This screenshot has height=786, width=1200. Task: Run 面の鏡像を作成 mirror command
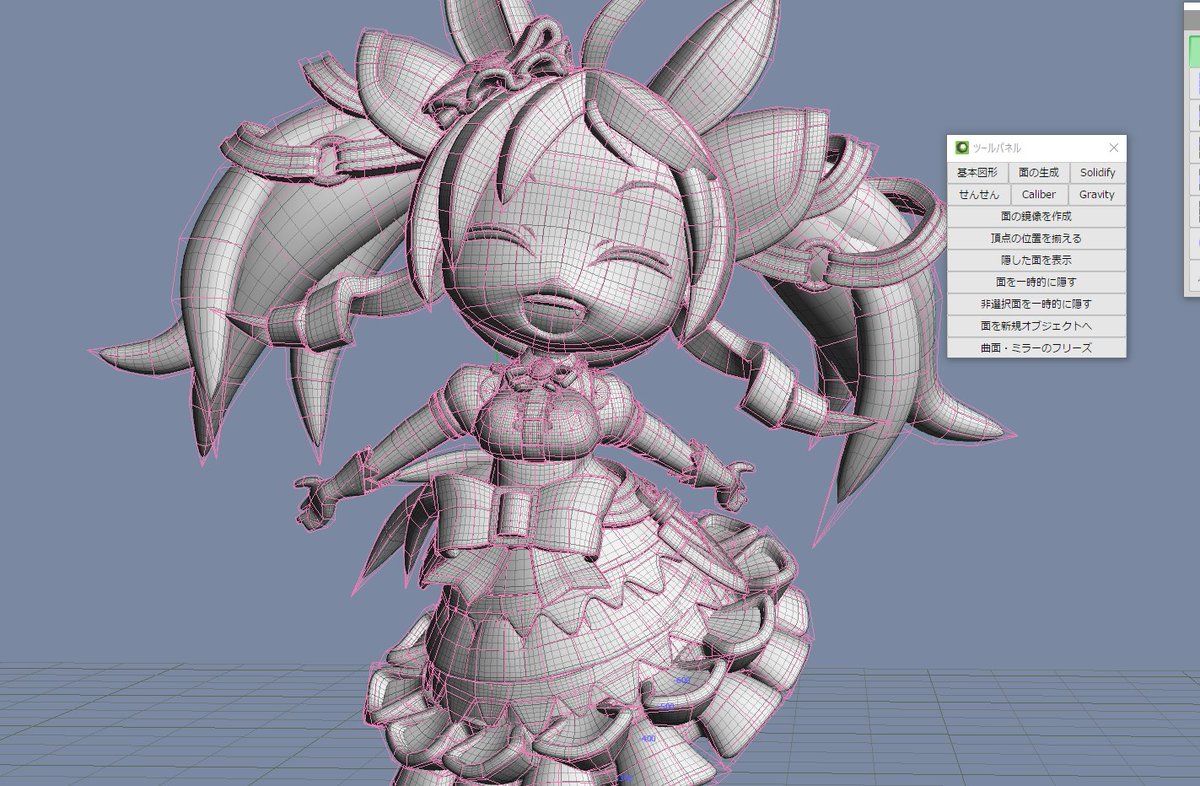pos(1036,216)
